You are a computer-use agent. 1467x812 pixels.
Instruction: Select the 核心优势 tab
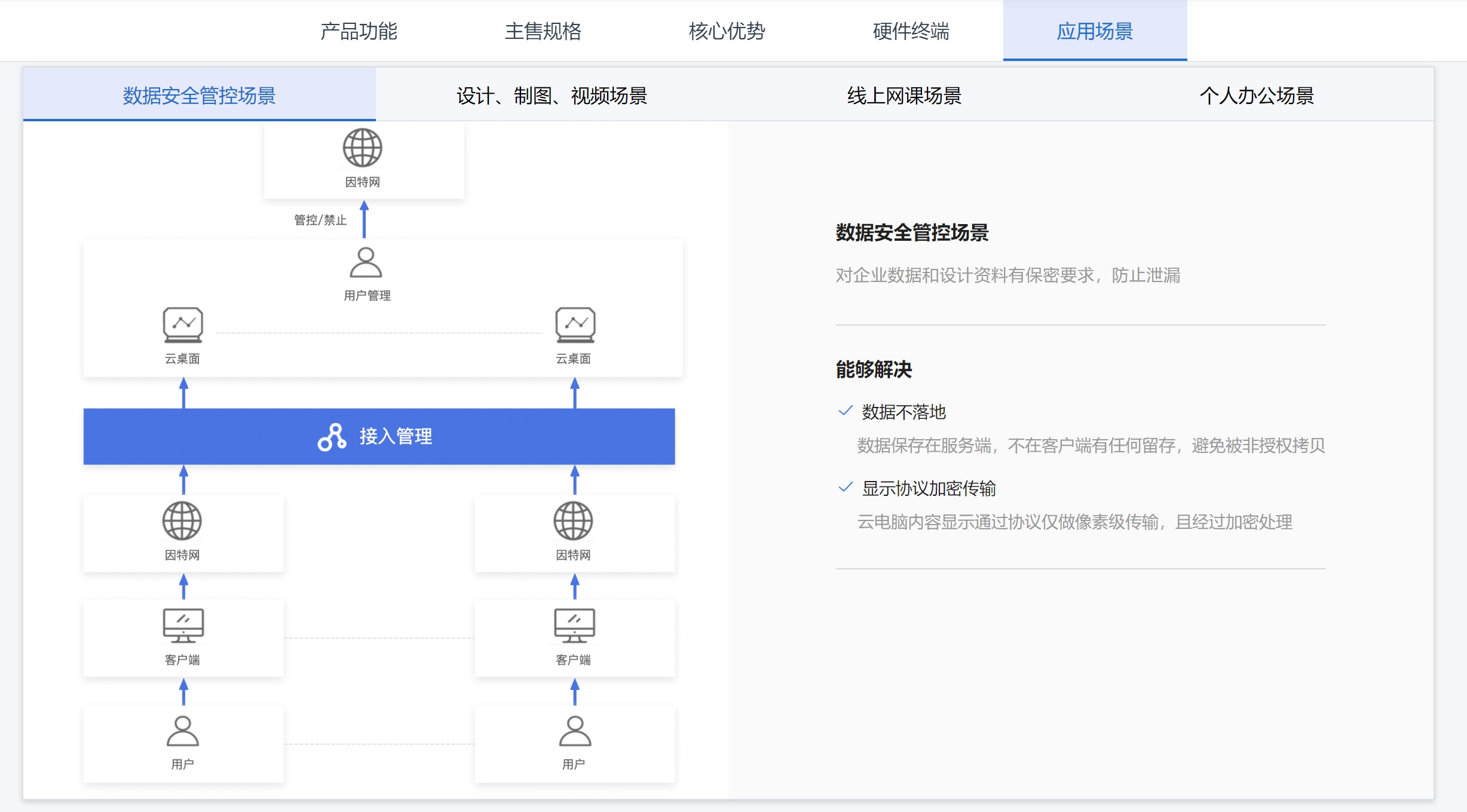coord(727,31)
